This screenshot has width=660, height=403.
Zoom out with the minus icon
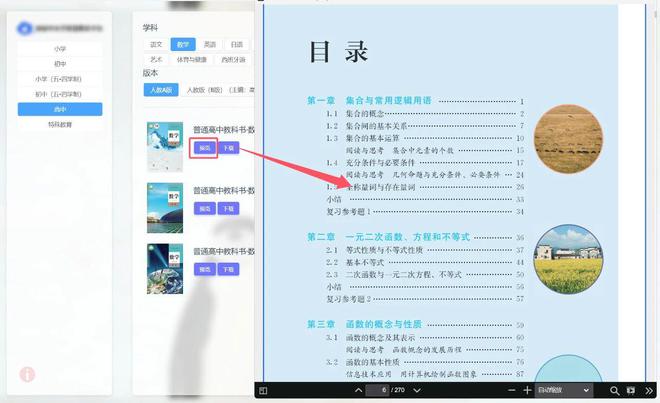coord(511,390)
